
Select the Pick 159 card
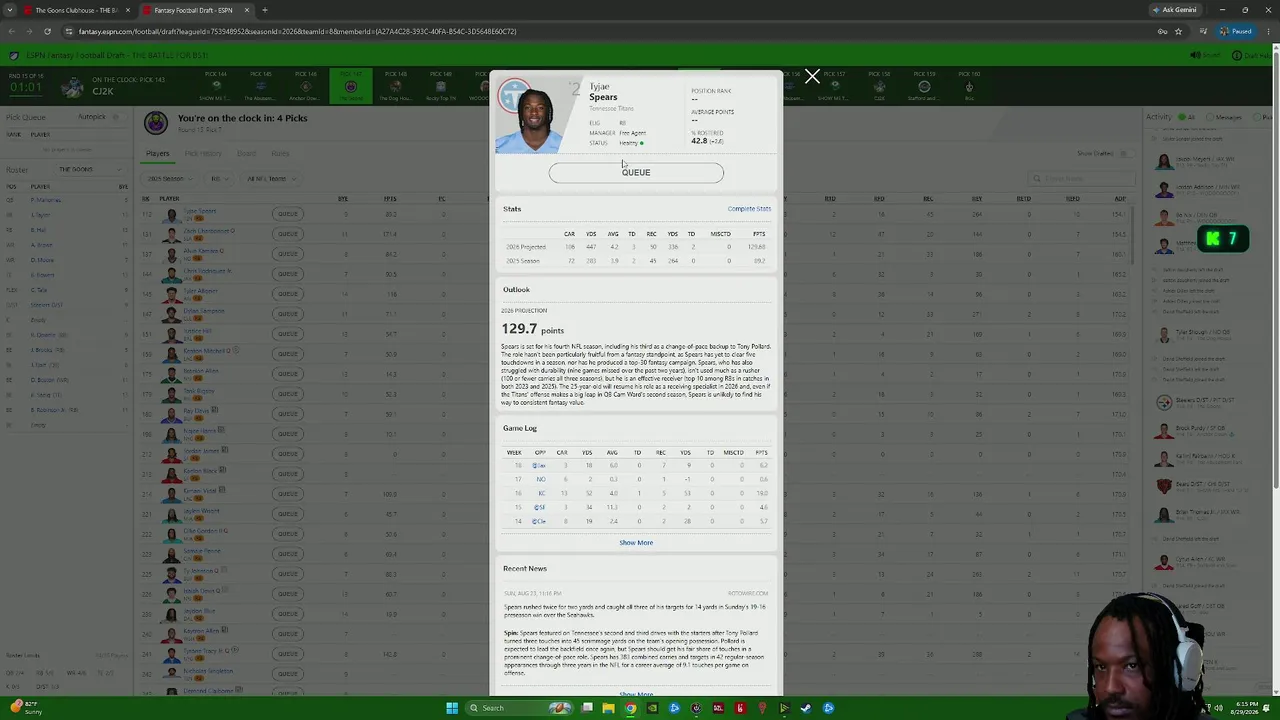tap(924, 86)
